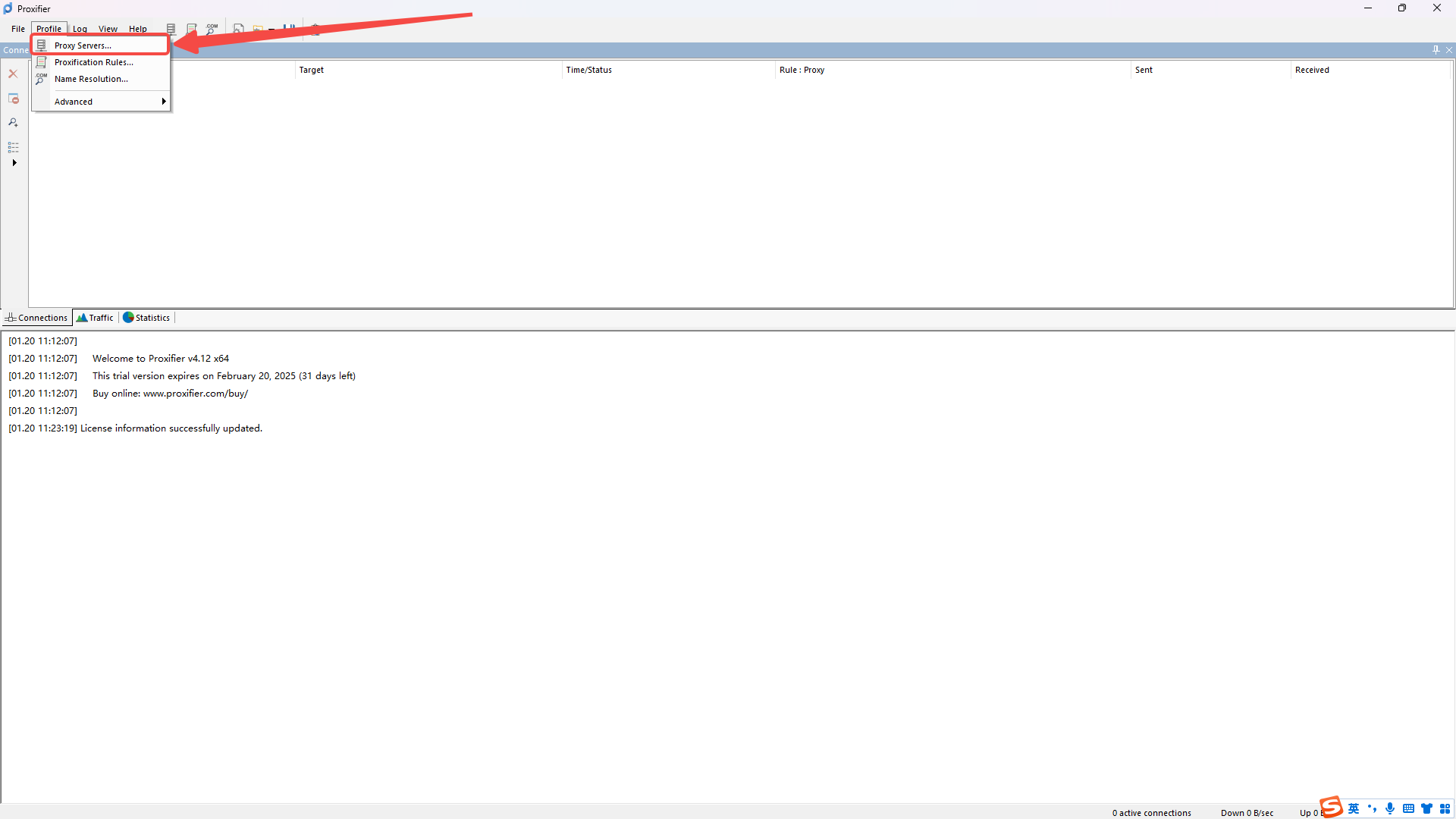Click 'License information successfully updated.' log entry
This screenshot has height=819, width=1456.
point(171,428)
